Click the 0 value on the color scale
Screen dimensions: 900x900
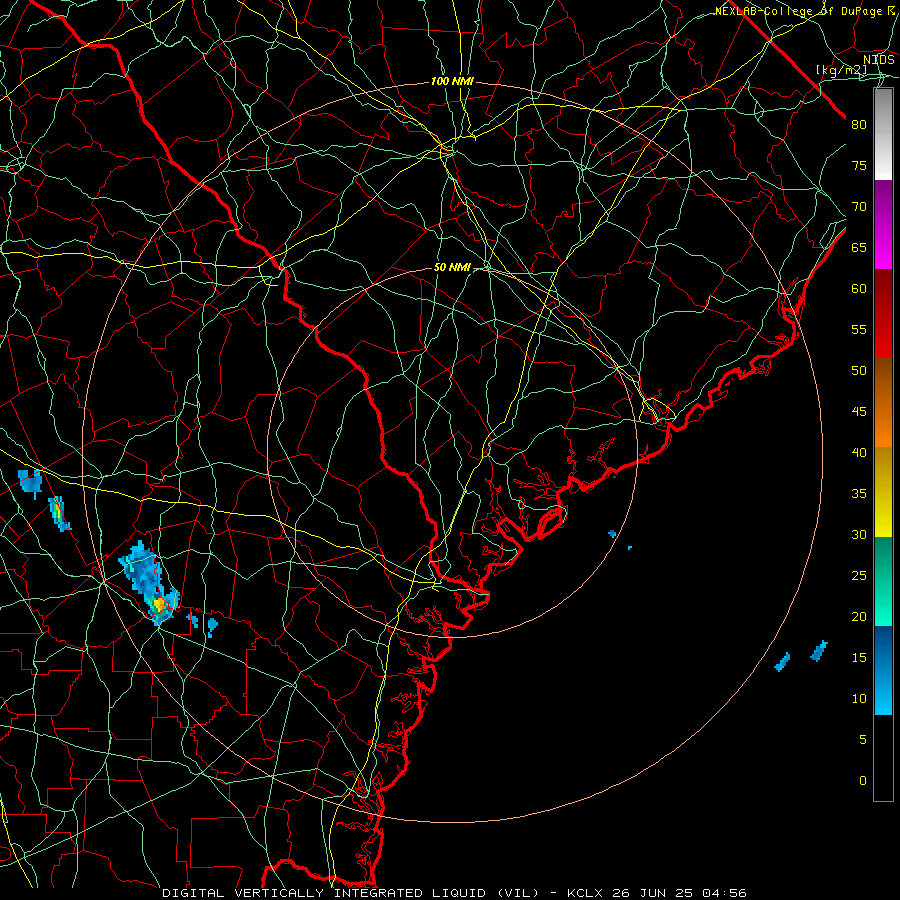[x=863, y=781]
